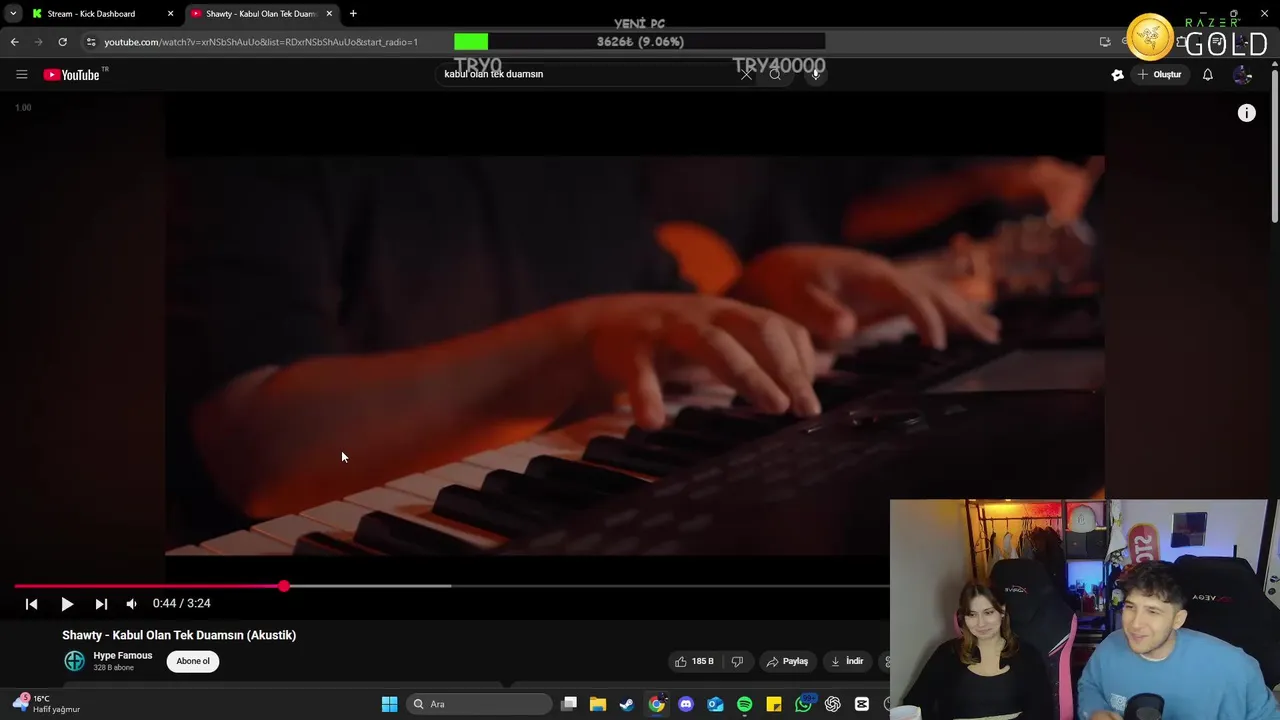Go back in browser history
Viewport: 1280px width, 720px height.
(14, 42)
